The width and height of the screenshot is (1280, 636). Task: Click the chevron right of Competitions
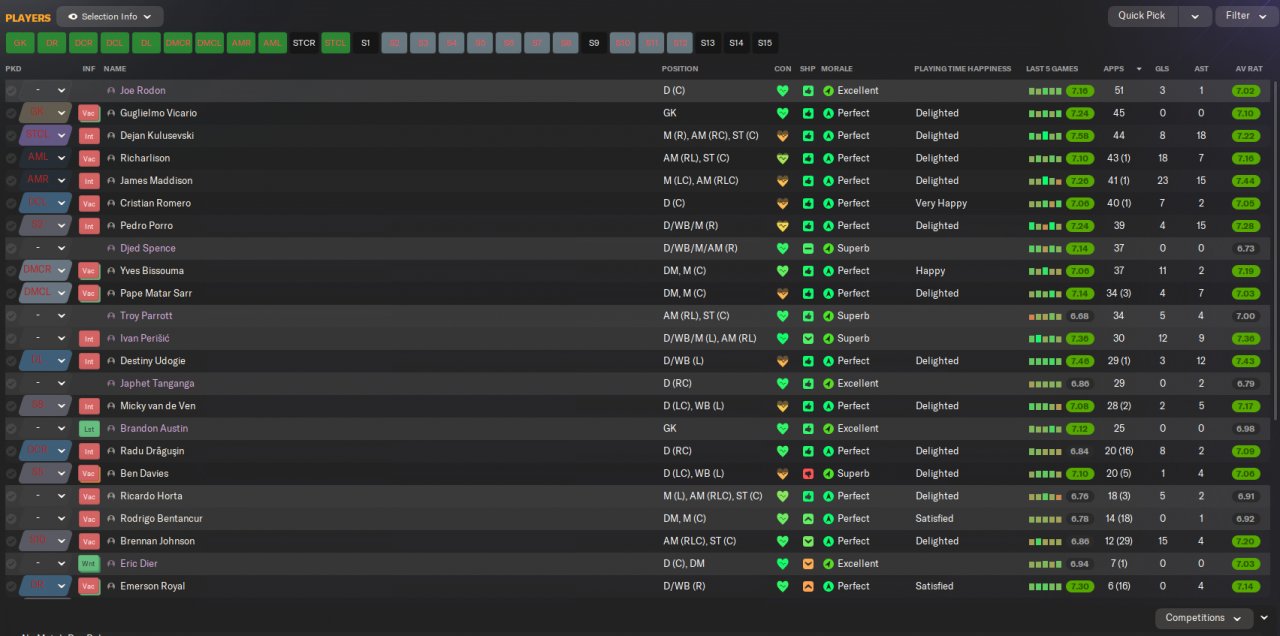tap(1264, 618)
